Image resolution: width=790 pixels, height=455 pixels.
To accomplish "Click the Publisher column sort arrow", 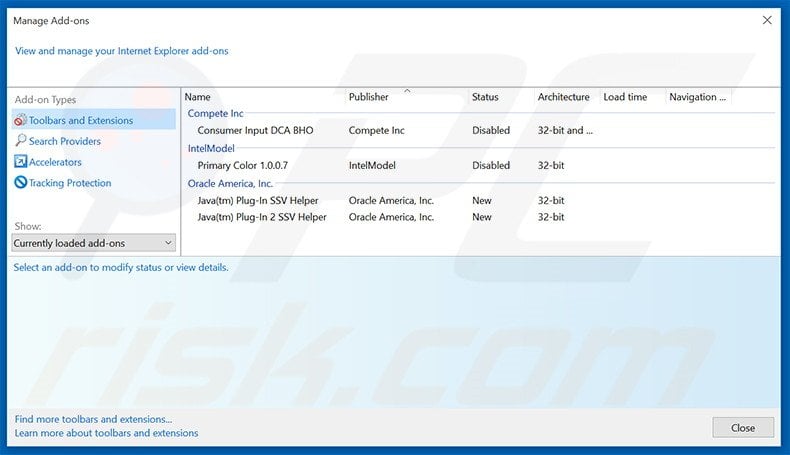I will pyautogui.click(x=407, y=91).
